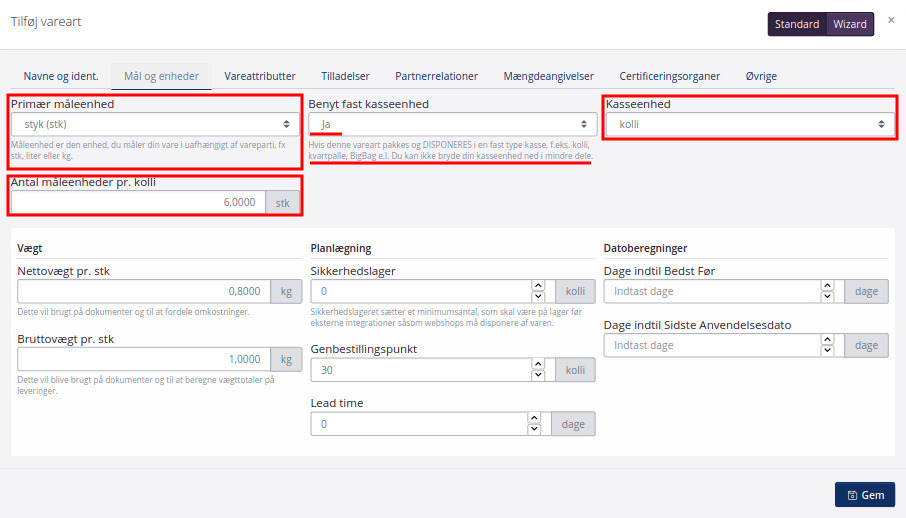
Task: Open the Certificeringsorganer tab
Action: click(x=672, y=76)
